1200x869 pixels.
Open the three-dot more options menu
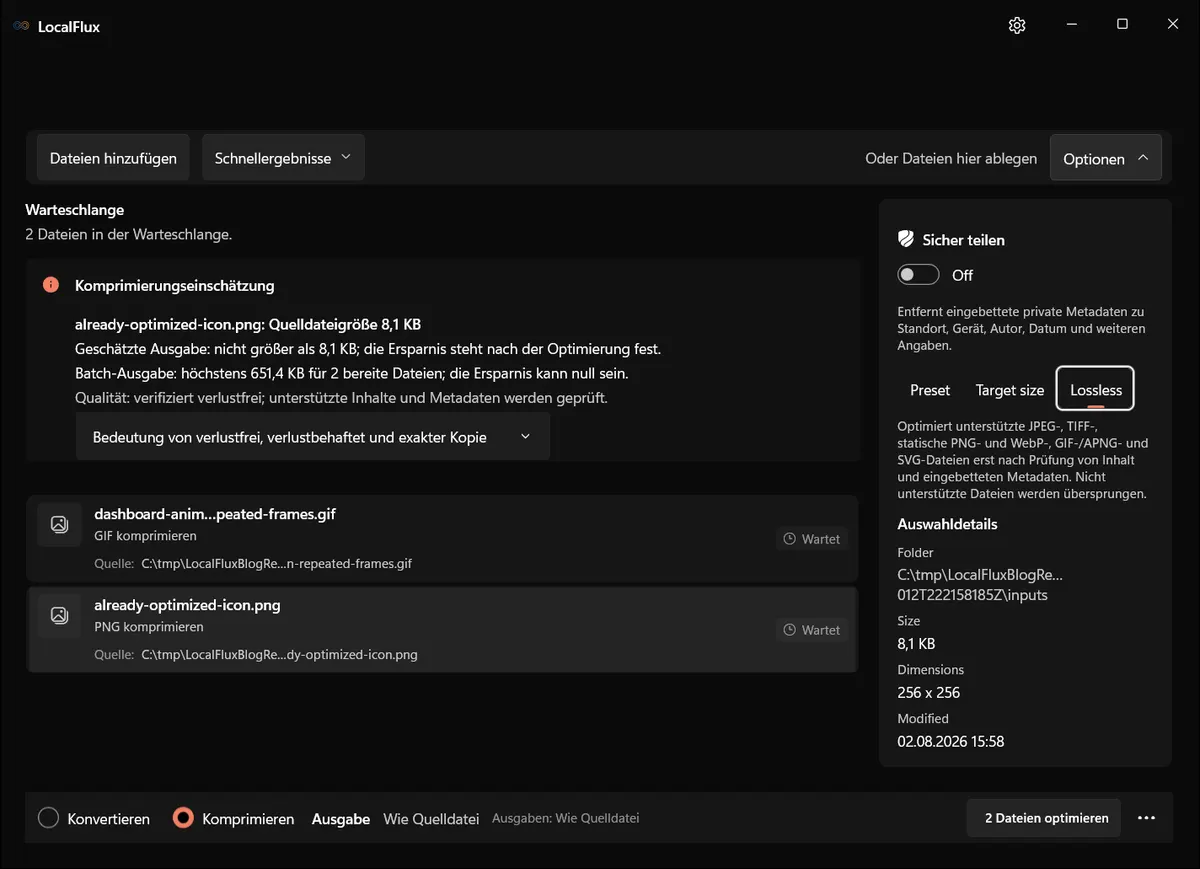[x=1146, y=818]
